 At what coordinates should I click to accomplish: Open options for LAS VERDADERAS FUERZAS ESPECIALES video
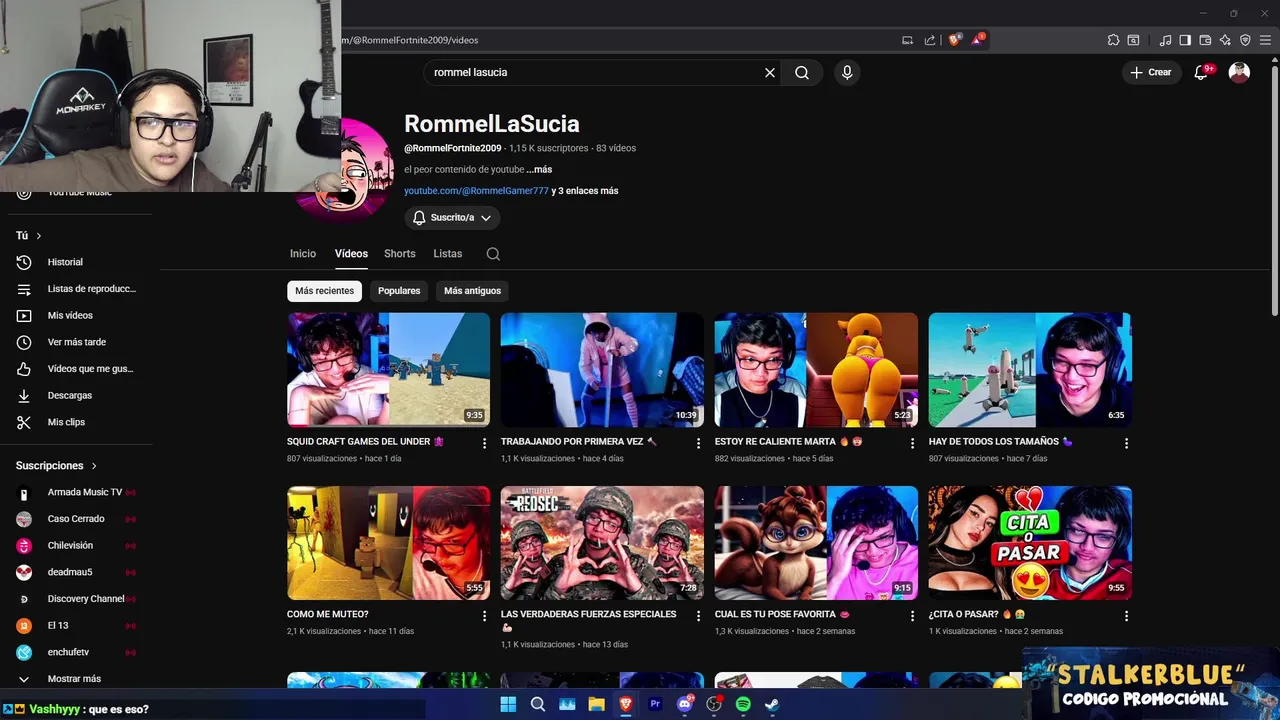(699, 616)
